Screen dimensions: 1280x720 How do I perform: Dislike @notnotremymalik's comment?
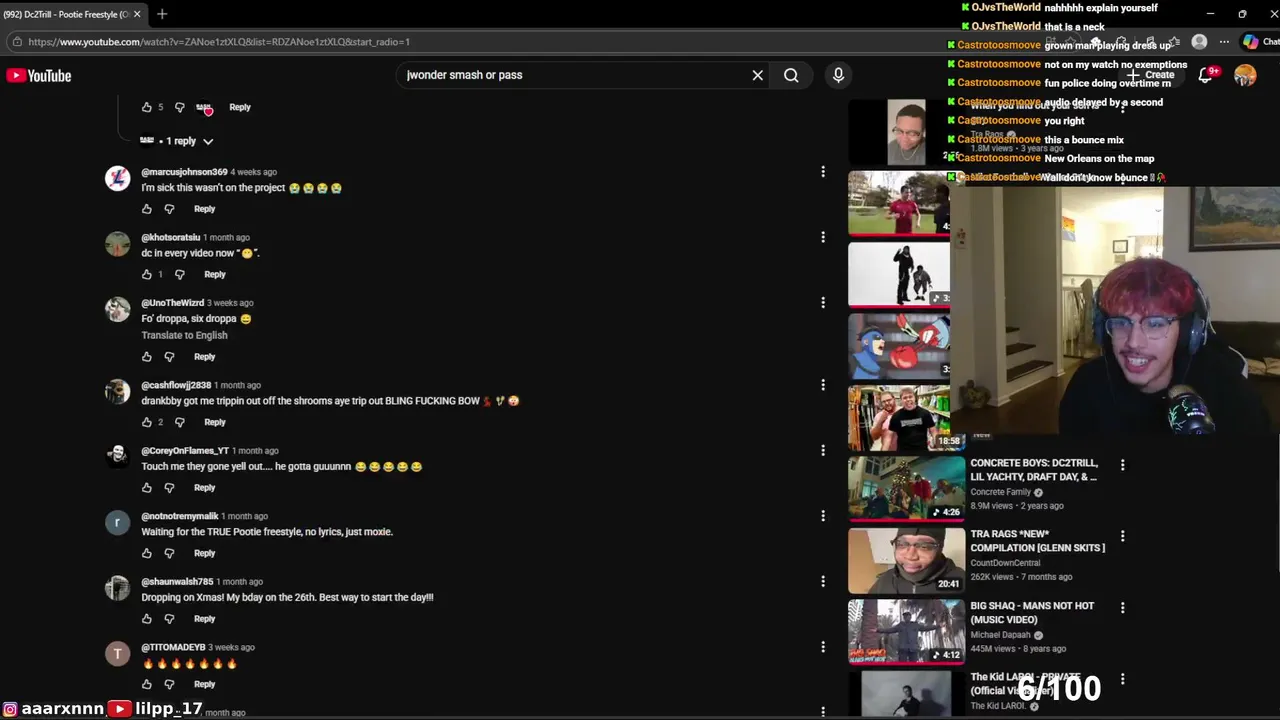tap(169, 553)
